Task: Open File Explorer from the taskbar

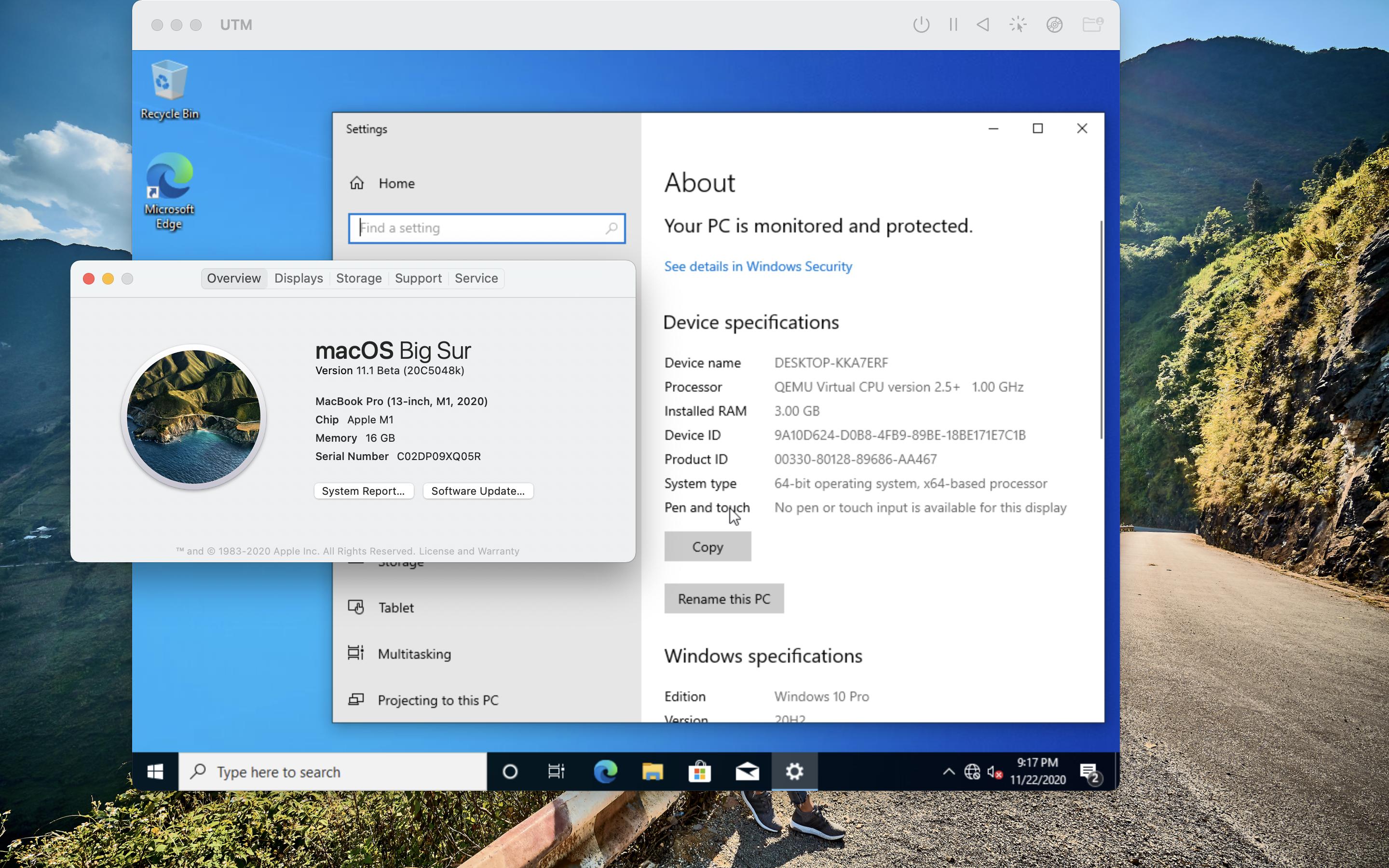Action: tap(653, 772)
